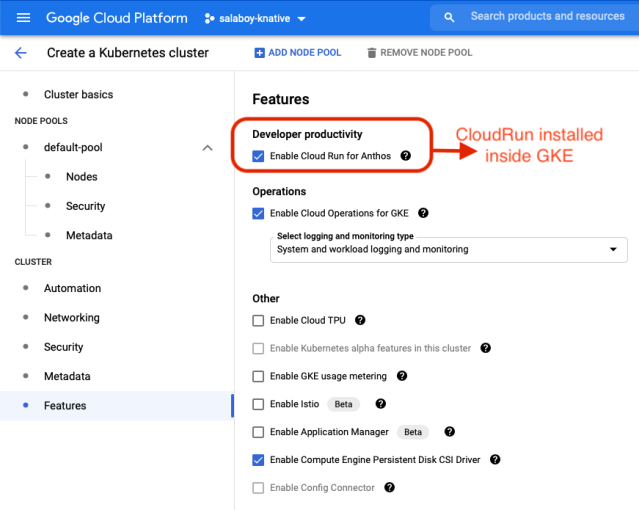Click ADD NODE POOL button
The height and width of the screenshot is (510, 639).
click(298, 53)
